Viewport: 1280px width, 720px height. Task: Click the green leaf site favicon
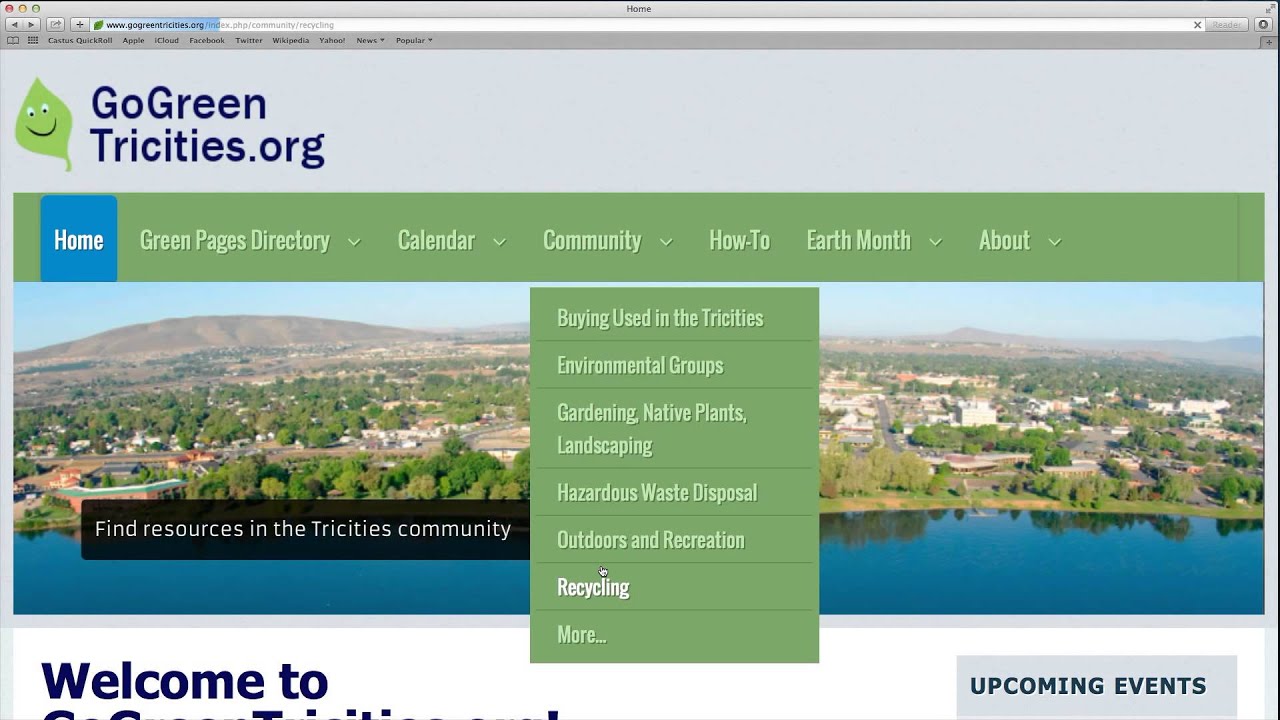point(98,25)
